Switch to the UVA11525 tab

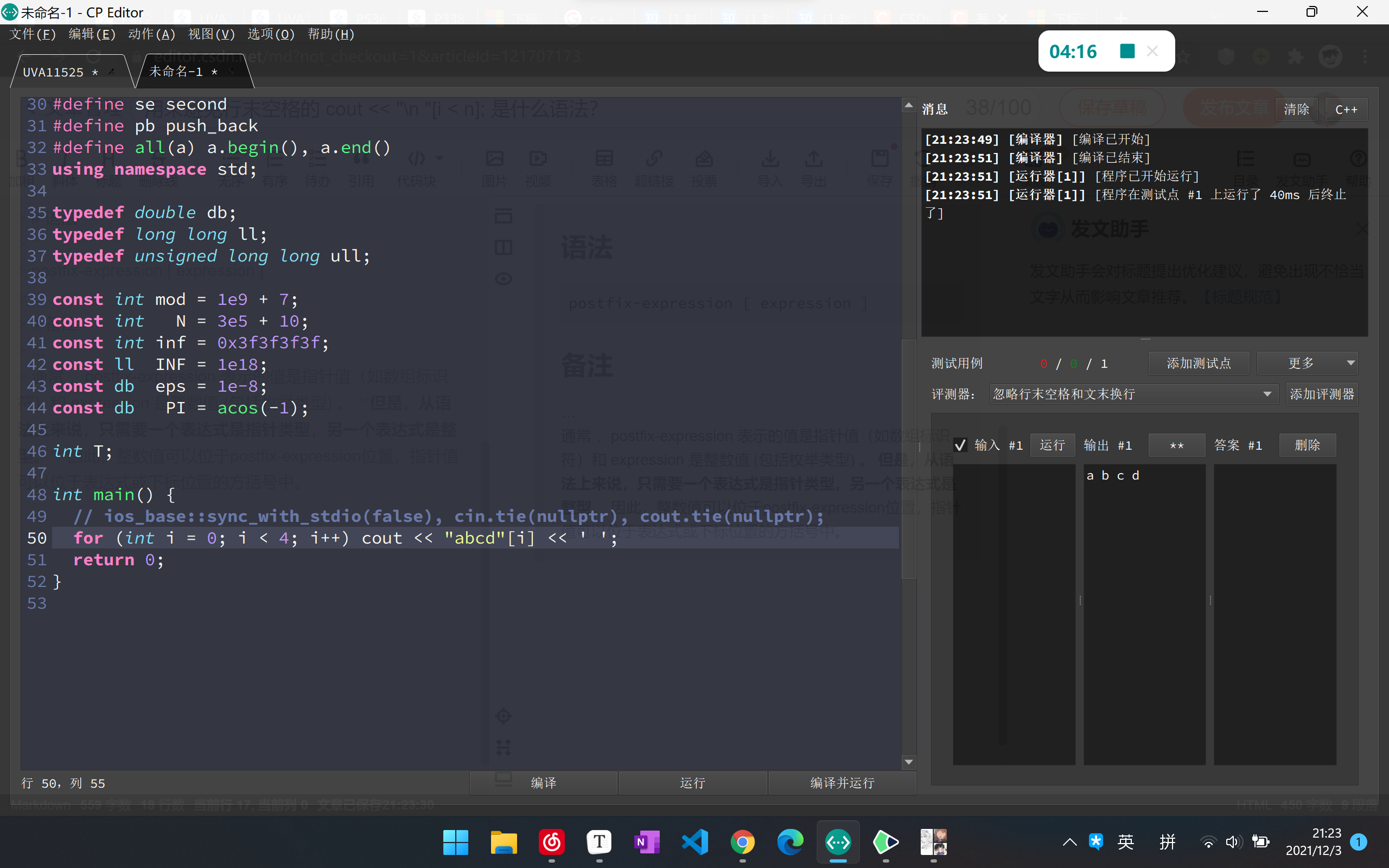tap(53, 72)
